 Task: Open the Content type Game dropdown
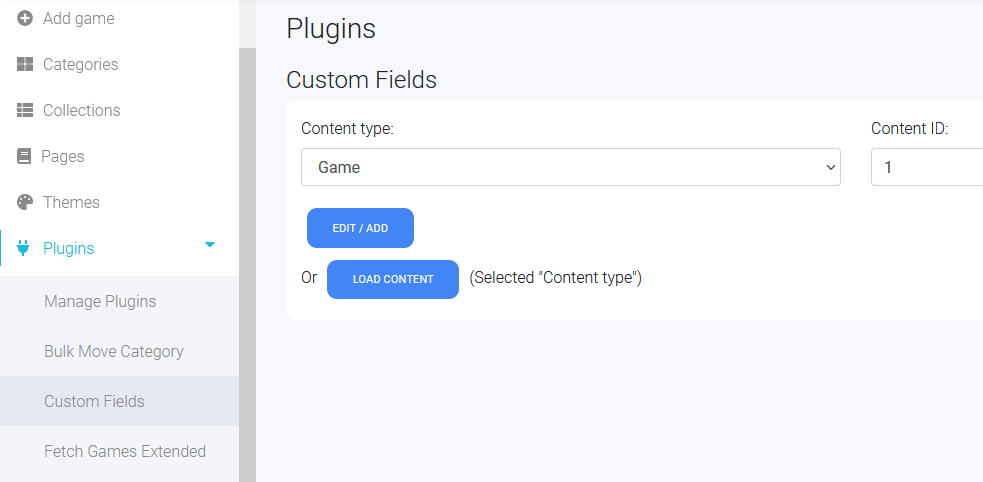(x=570, y=167)
